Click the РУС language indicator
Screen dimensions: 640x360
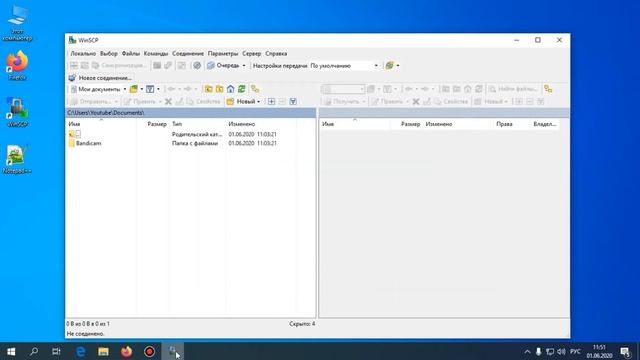click(x=576, y=351)
